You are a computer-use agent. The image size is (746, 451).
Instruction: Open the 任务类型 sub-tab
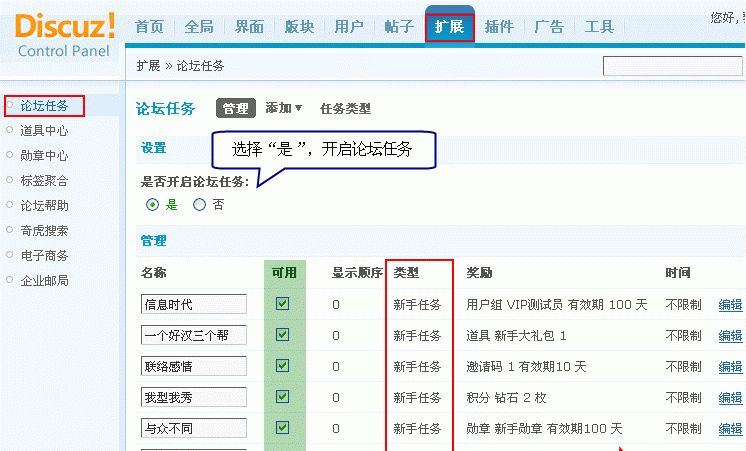345,108
